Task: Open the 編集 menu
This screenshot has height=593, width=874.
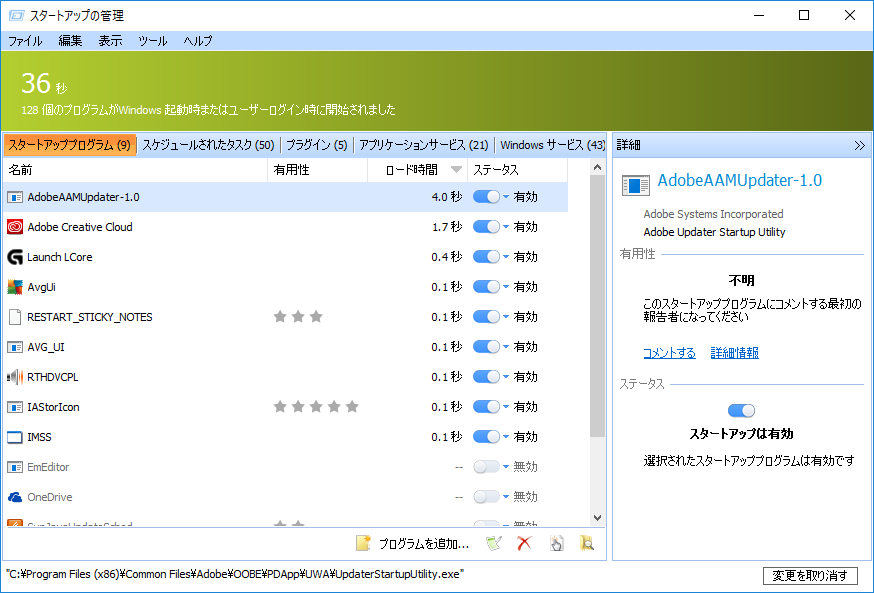Action: pos(71,41)
